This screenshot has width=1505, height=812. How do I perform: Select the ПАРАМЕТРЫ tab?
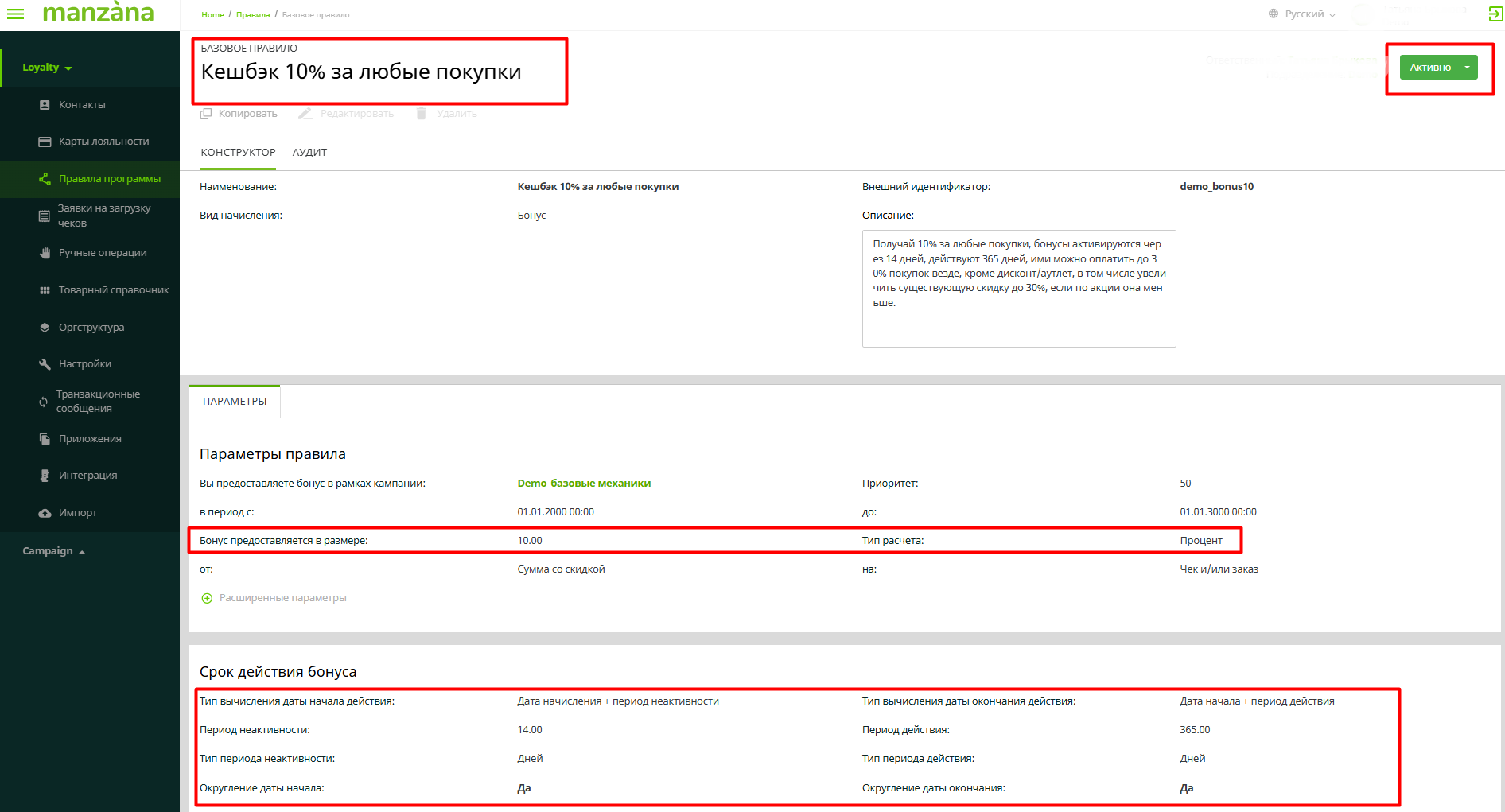[235, 402]
